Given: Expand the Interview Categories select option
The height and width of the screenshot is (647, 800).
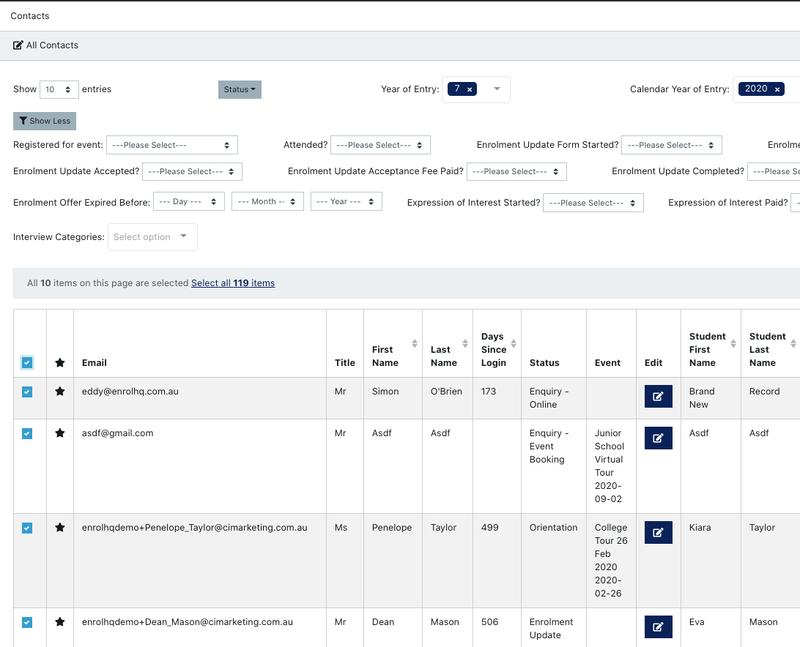Looking at the screenshot, I should [153, 237].
